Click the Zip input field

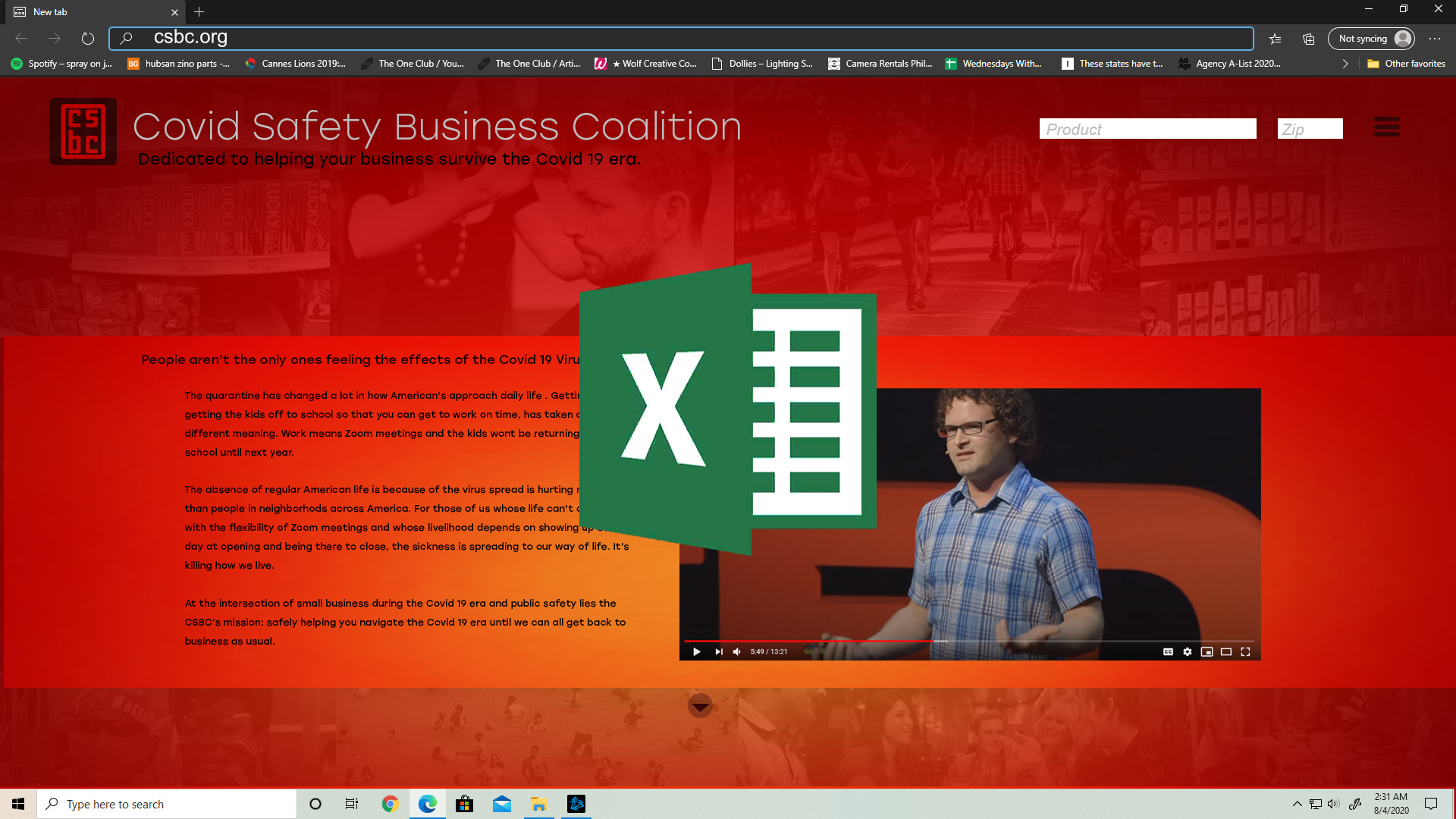[1310, 129]
